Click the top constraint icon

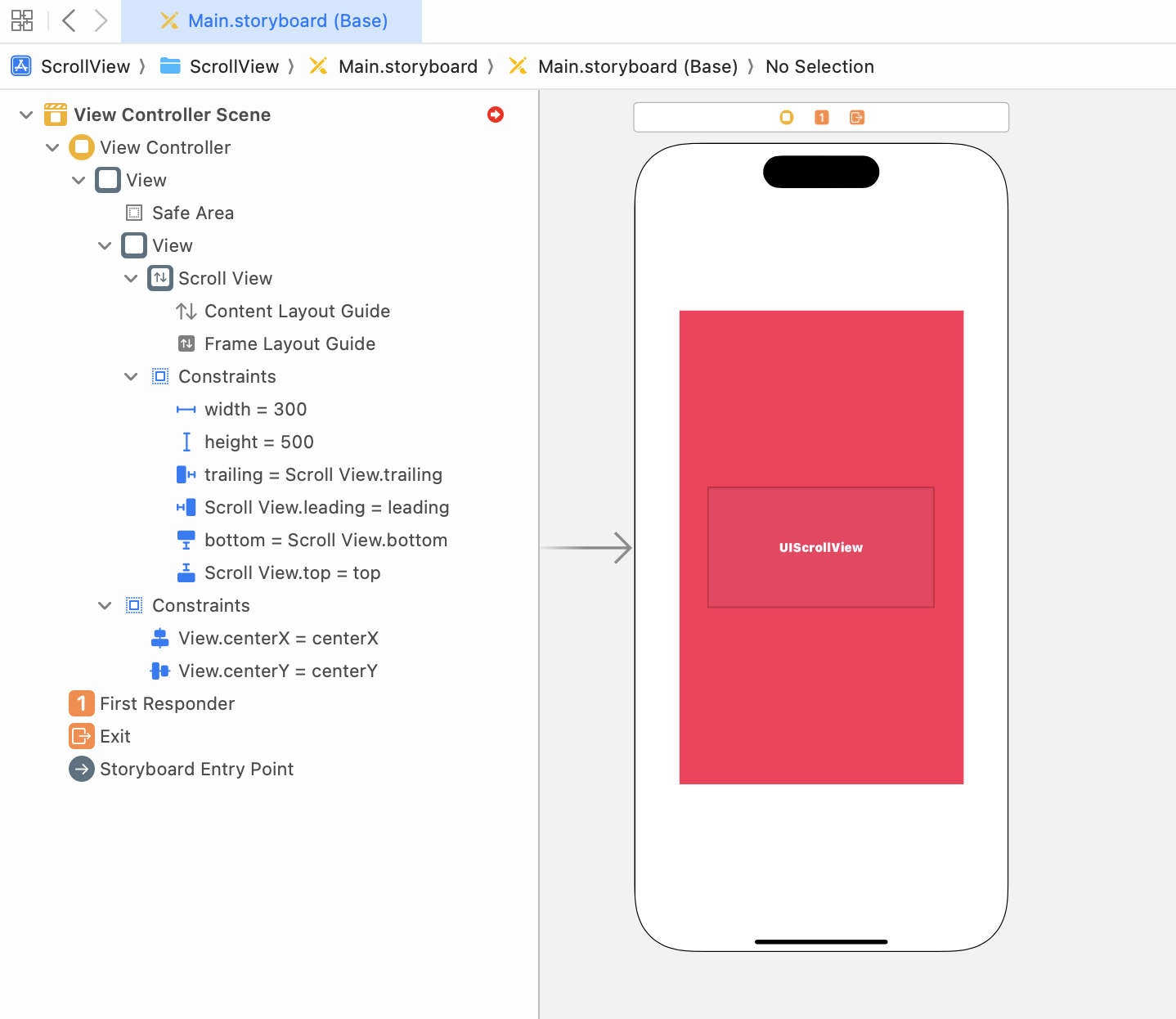[186, 572]
